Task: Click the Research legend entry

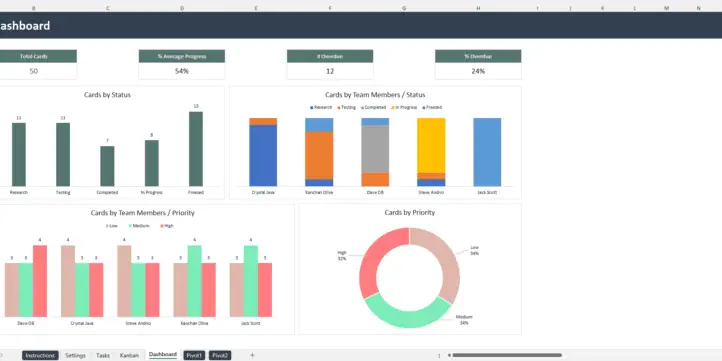Action: 320,107
